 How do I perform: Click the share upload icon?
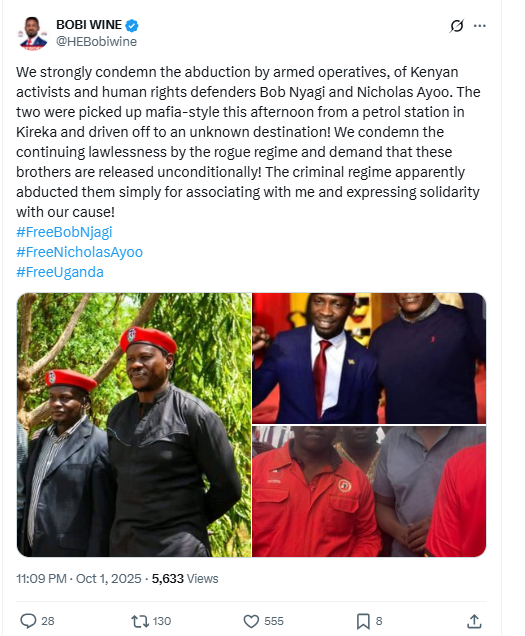tap(474, 621)
